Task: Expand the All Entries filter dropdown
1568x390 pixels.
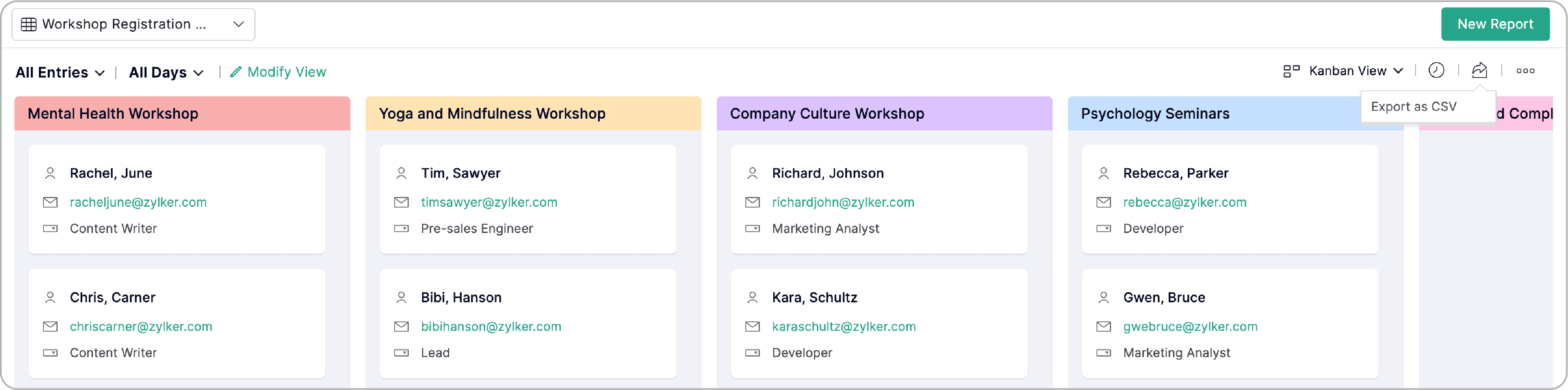Action: point(60,72)
